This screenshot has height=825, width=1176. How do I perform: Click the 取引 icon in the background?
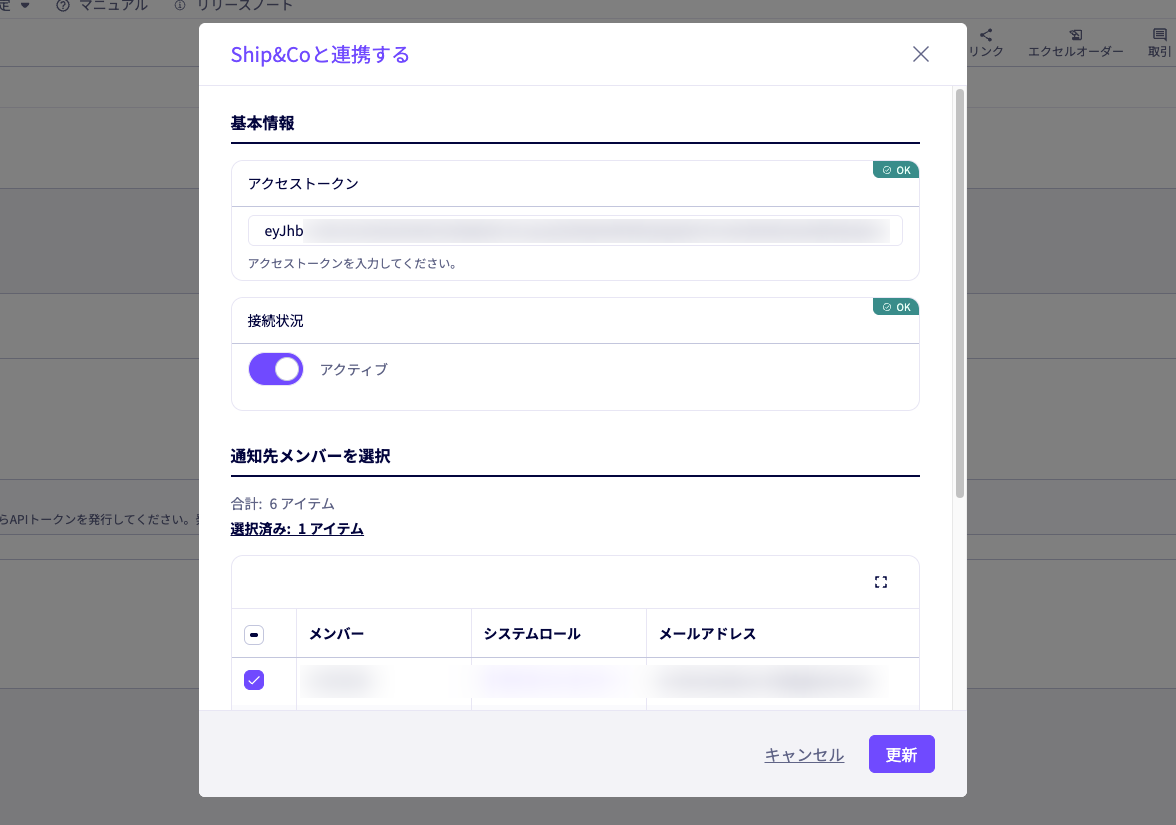click(x=1160, y=43)
